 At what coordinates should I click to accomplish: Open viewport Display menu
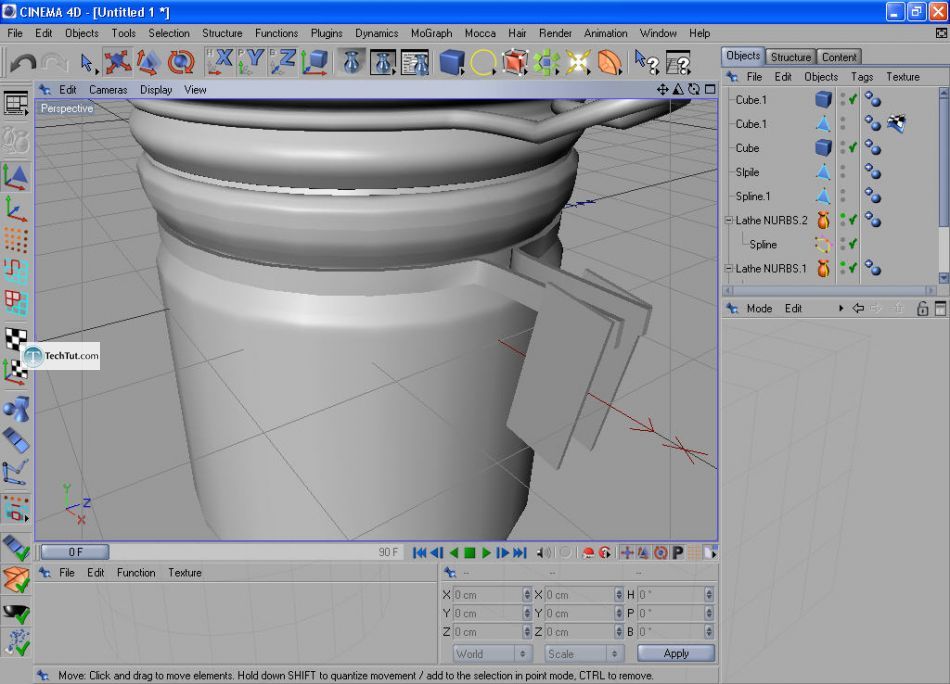tap(156, 90)
